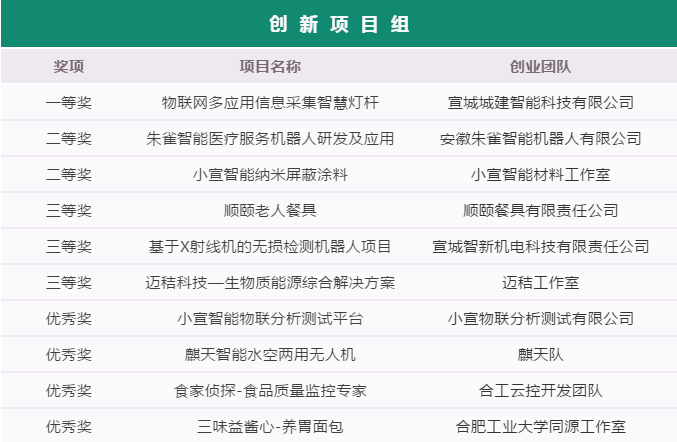Screen dimensions: 677x442
Task: Select project 物联网多应用信息采集智慧灯杆
Action: (x=270, y=103)
